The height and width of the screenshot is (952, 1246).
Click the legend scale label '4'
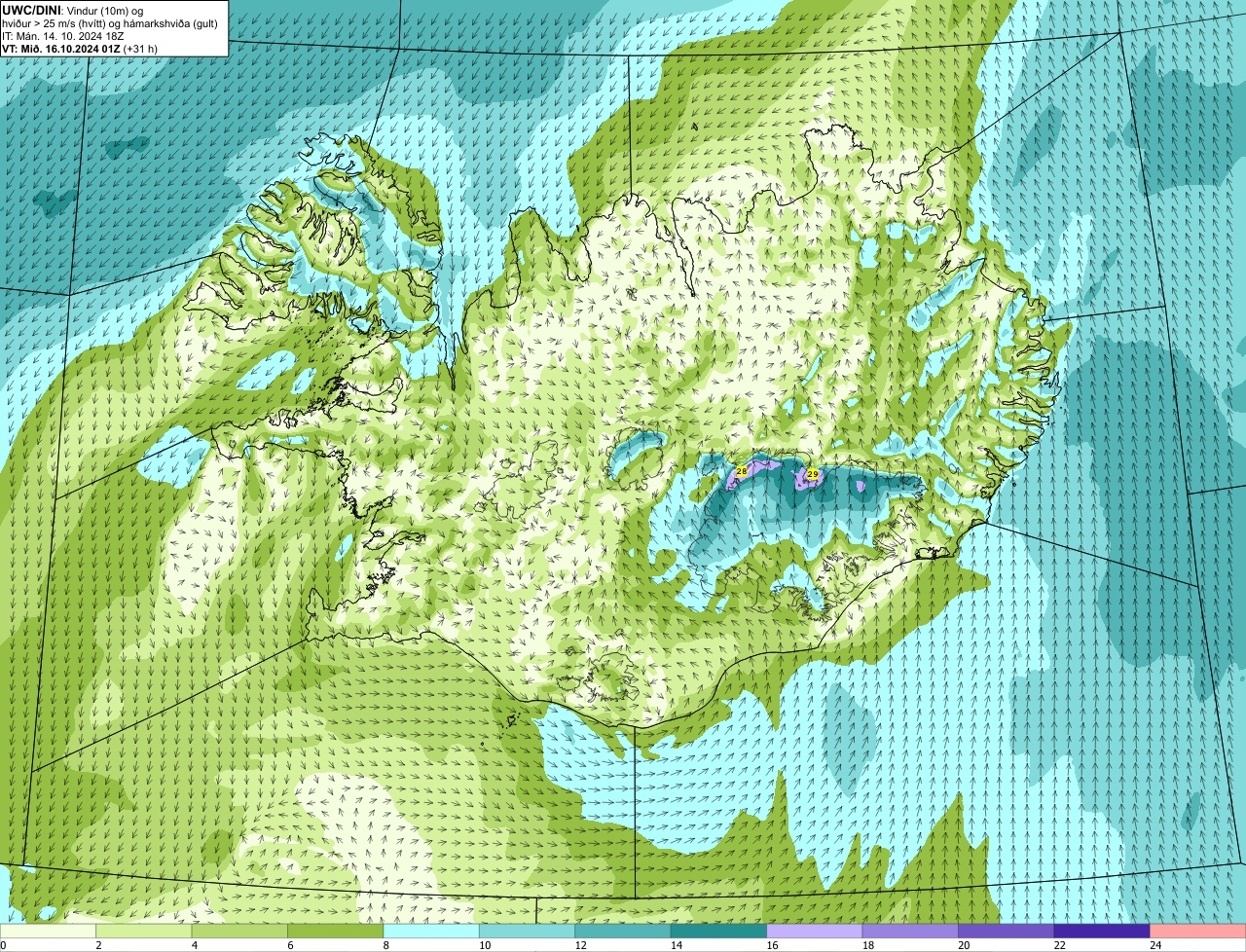click(x=194, y=945)
